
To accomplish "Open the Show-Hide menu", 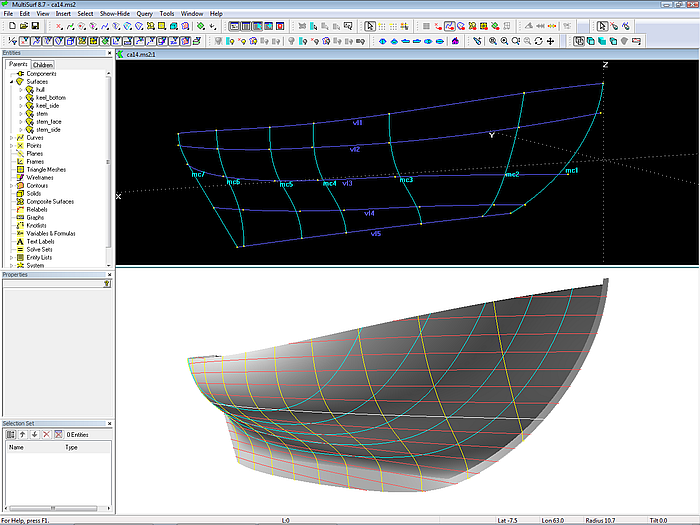I will coord(113,13).
